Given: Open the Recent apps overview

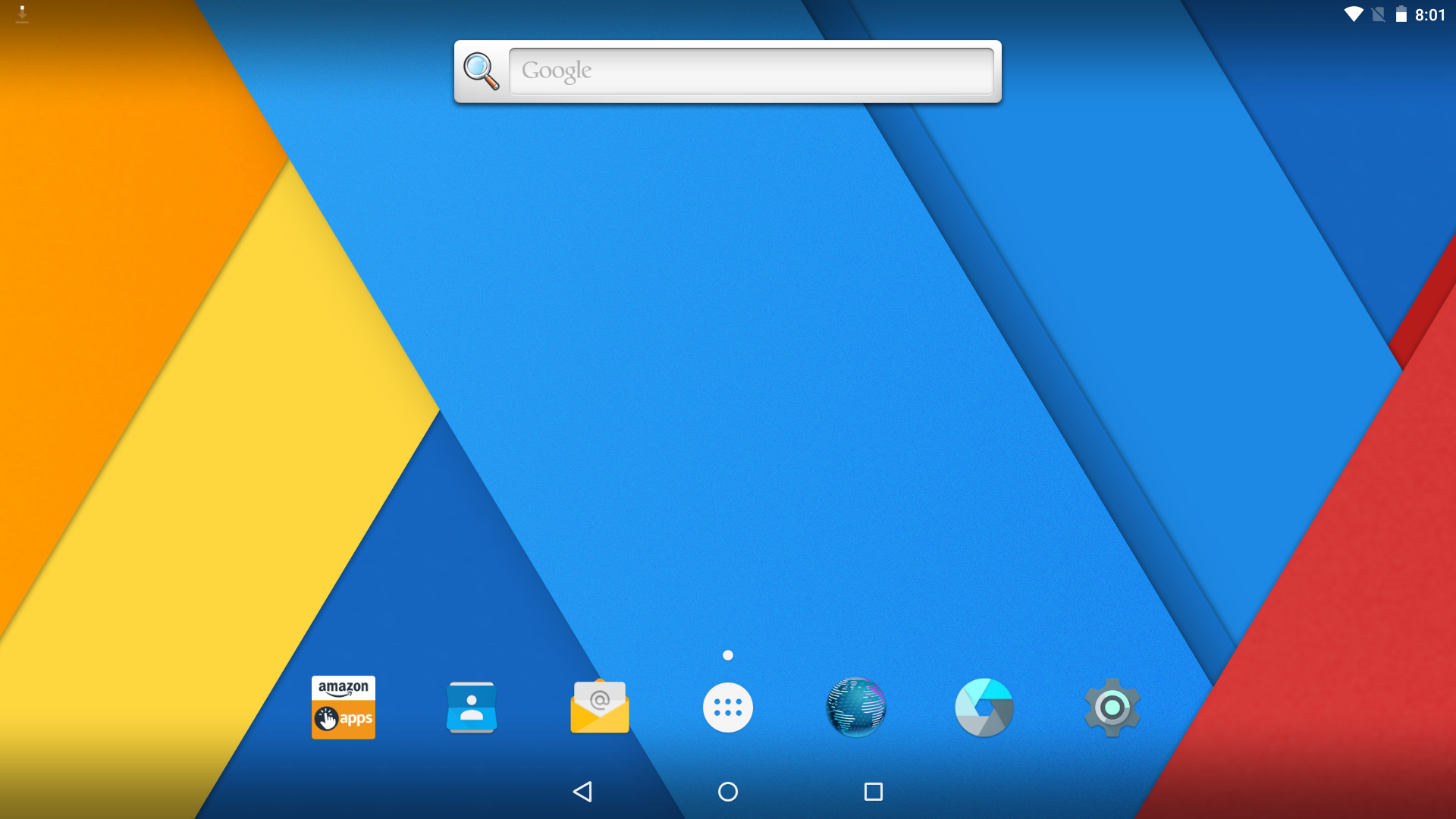Looking at the screenshot, I should pos(874,792).
